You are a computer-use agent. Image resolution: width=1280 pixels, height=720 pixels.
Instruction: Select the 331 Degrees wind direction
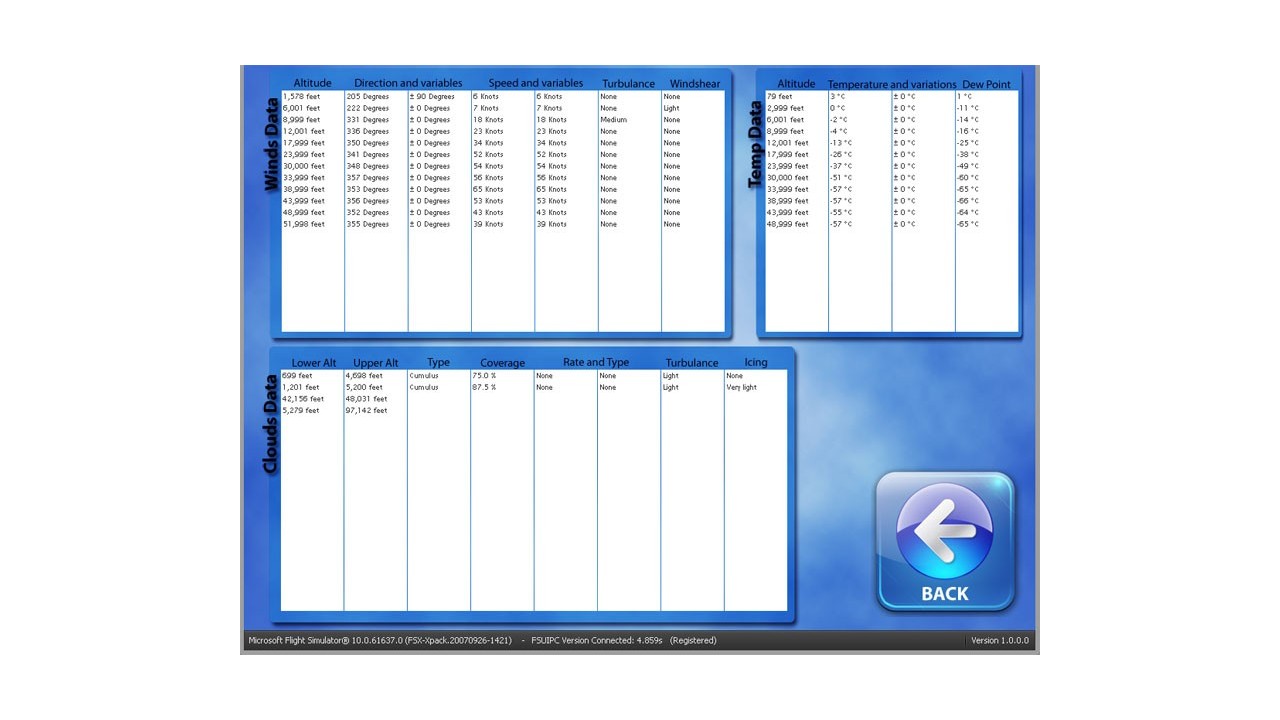click(x=368, y=120)
